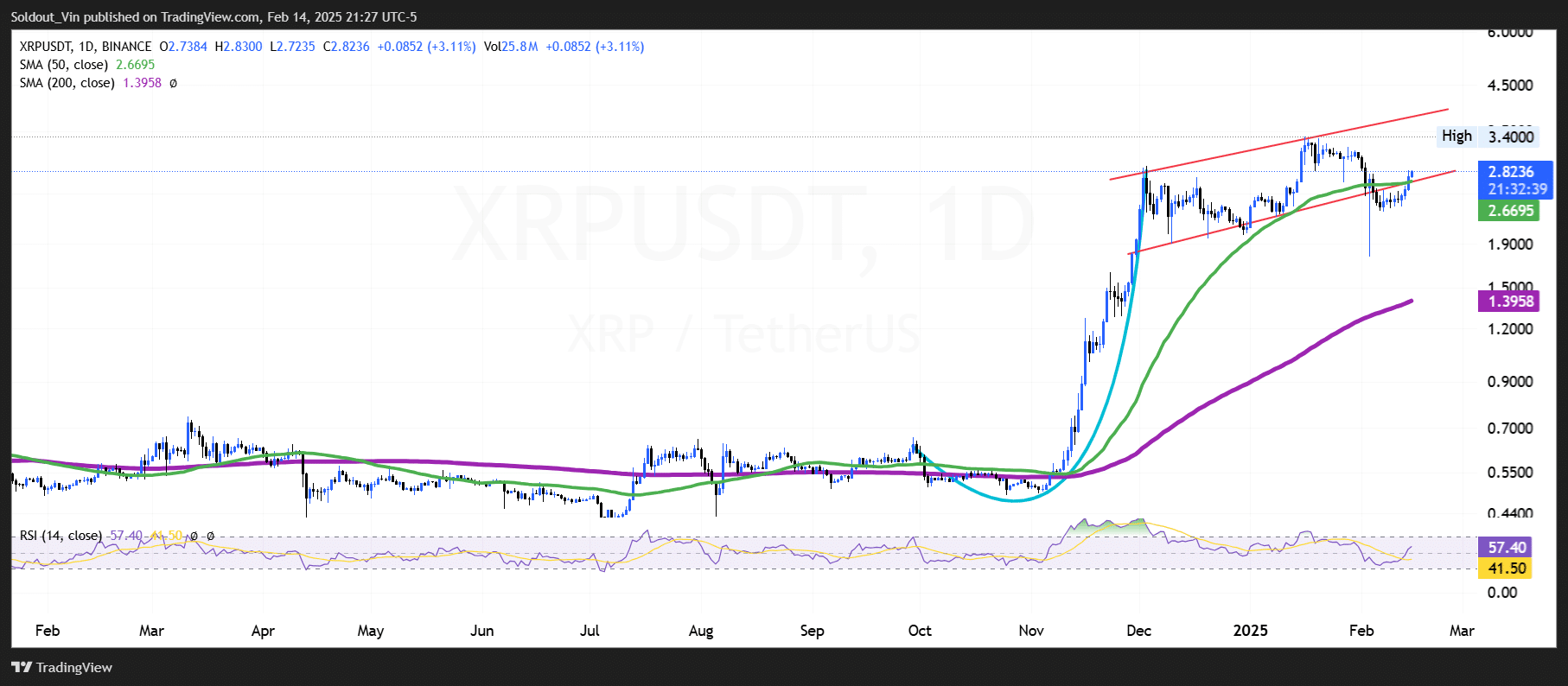Click the 4.5000 price axis label
Viewport: 1568px width, 686px height.
click(1510, 86)
